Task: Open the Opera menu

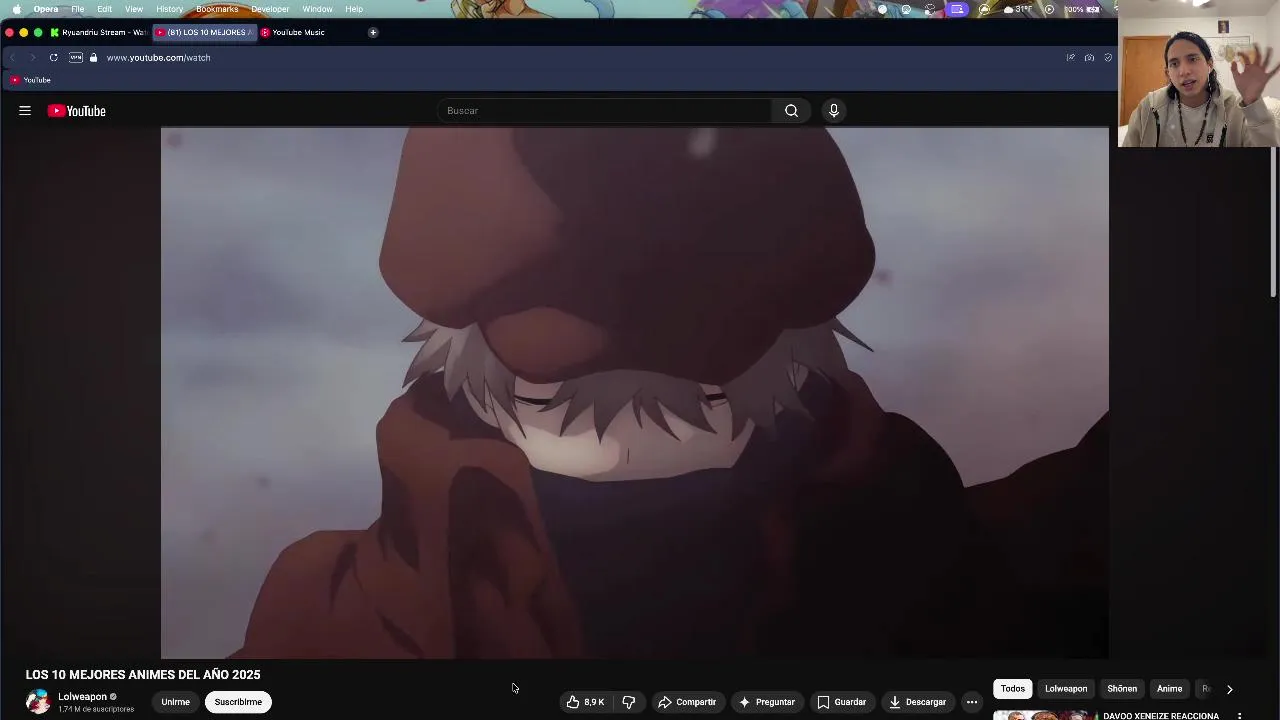Action: coord(46,9)
